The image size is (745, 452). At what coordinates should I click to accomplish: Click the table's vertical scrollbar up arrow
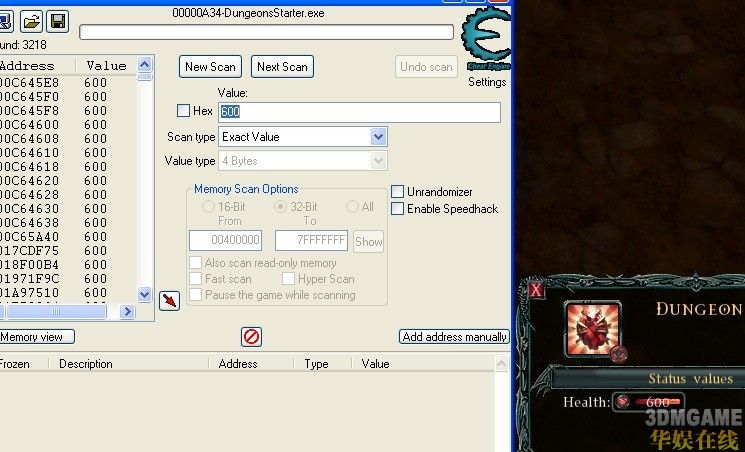click(x=501, y=364)
